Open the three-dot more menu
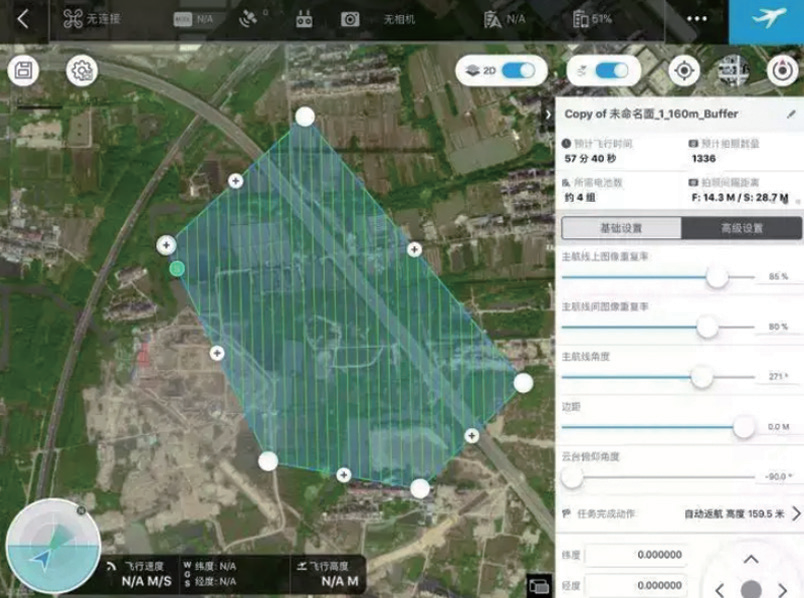The image size is (804, 598). point(697,19)
